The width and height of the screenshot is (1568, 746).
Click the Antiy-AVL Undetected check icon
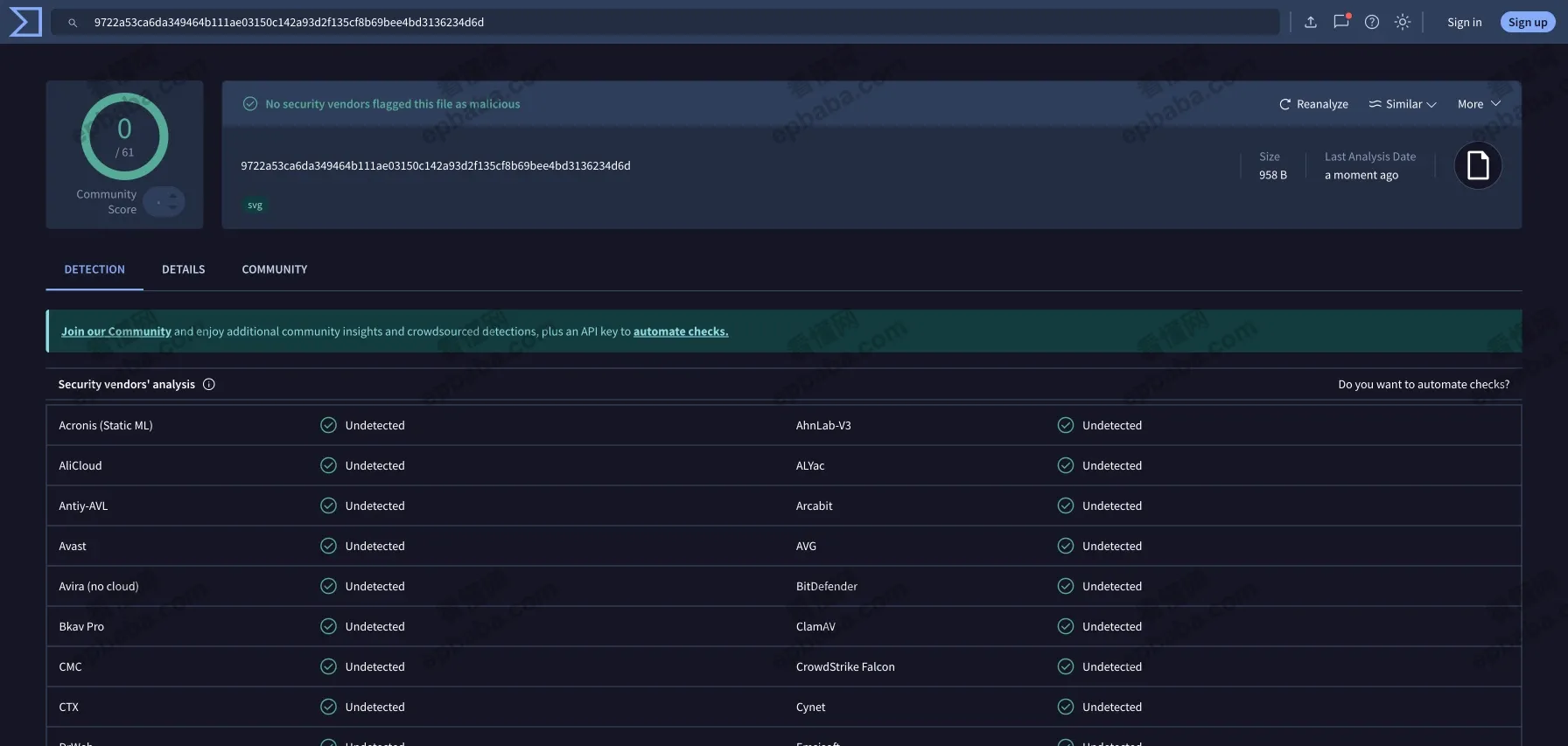click(x=328, y=505)
